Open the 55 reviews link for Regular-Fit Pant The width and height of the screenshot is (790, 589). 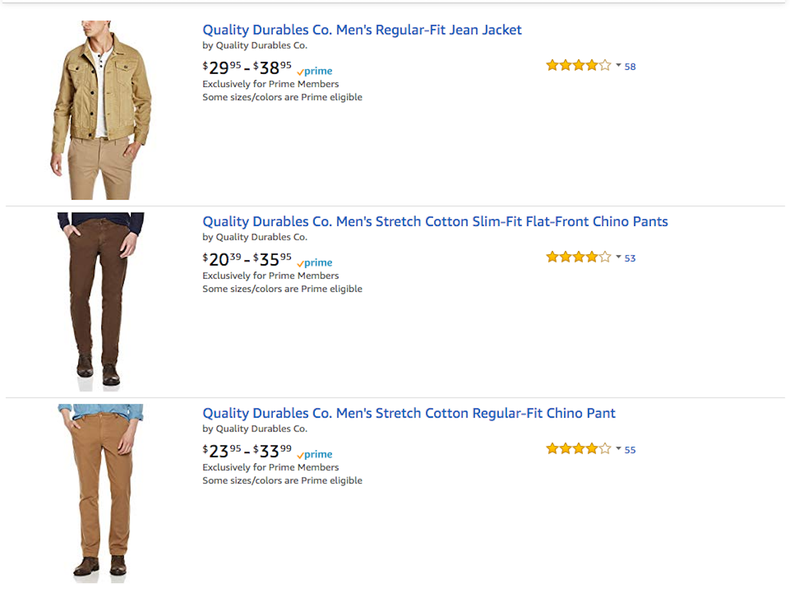pos(630,450)
